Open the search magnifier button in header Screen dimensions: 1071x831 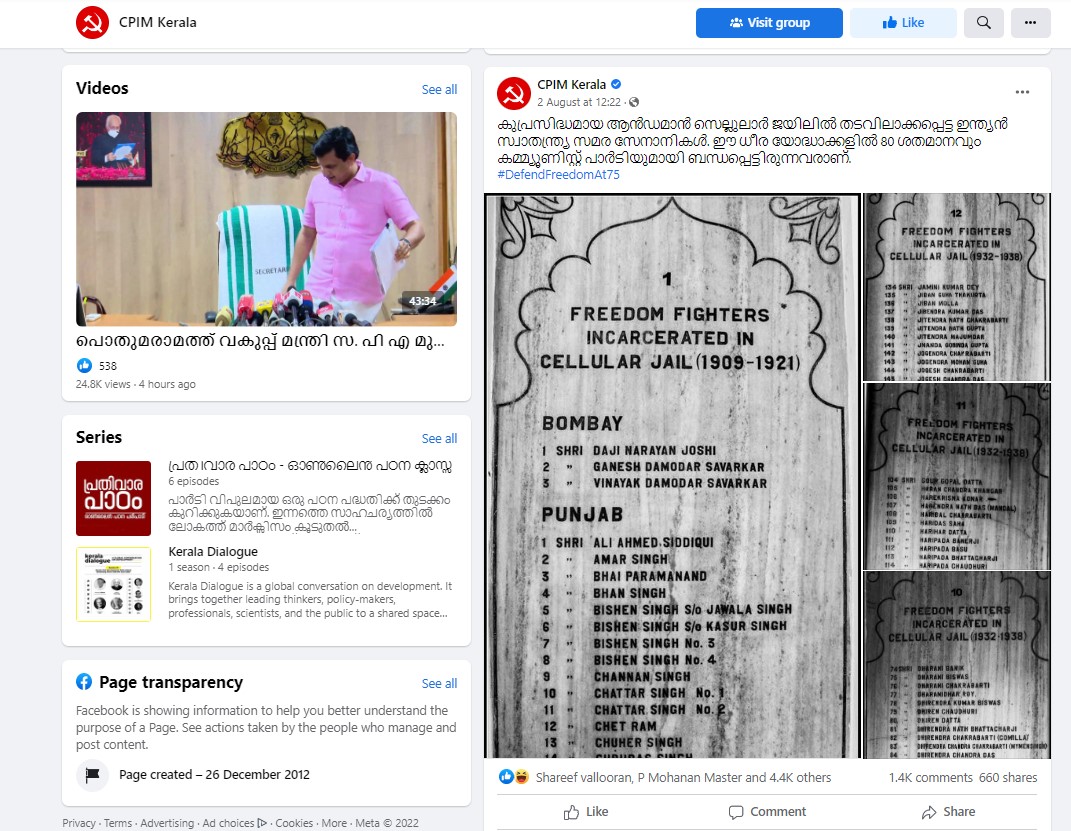click(x=984, y=23)
